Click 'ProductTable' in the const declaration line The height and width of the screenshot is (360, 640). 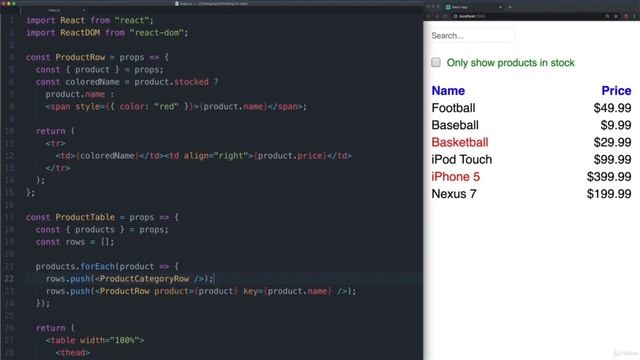(x=85, y=217)
